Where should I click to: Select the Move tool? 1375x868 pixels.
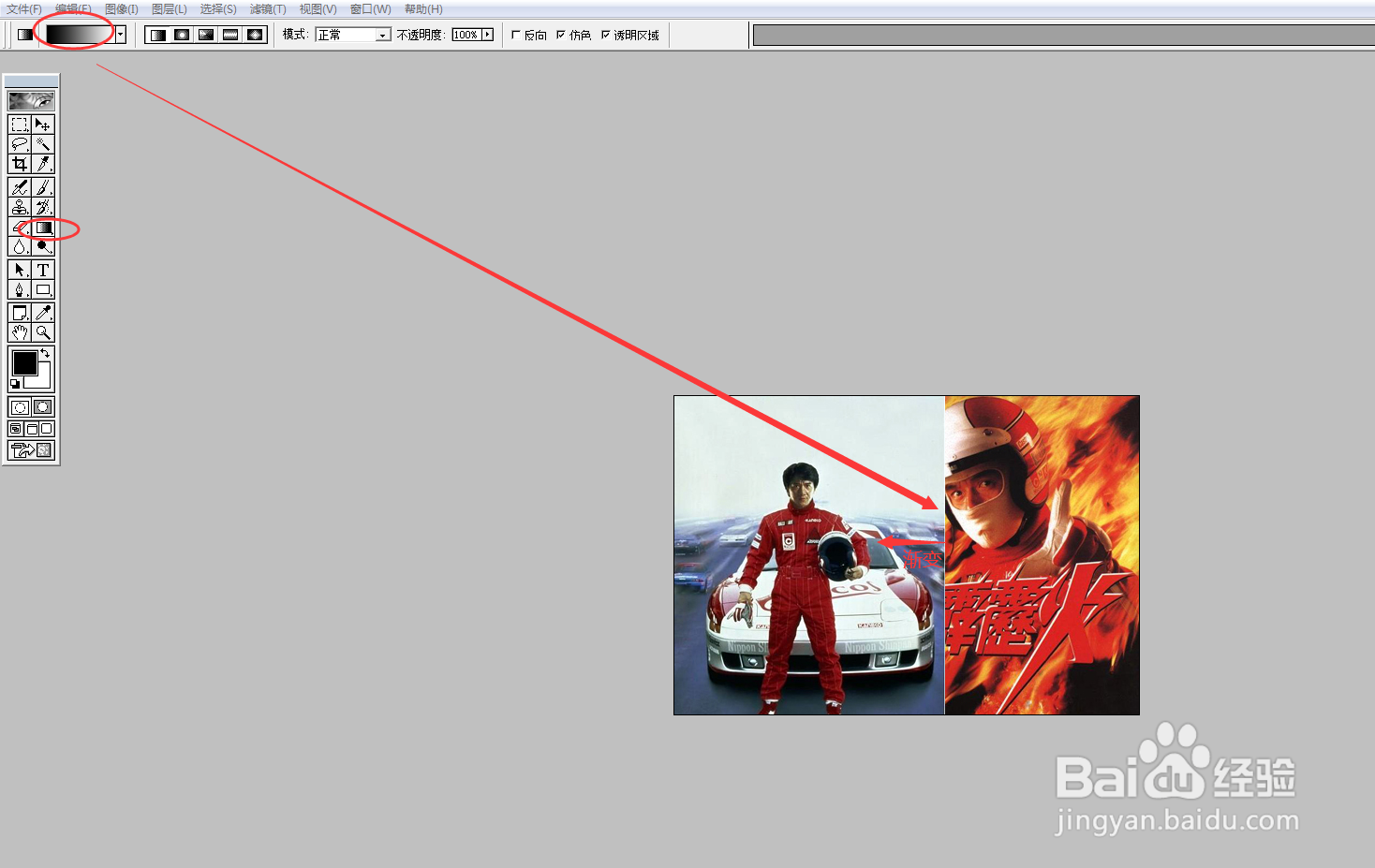[43, 125]
